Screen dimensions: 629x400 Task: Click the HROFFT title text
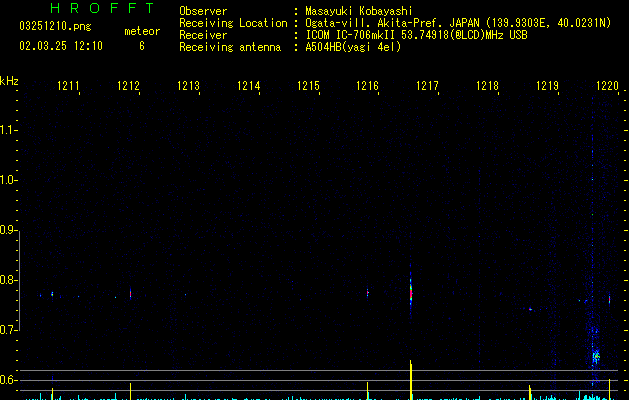pos(102,8)
